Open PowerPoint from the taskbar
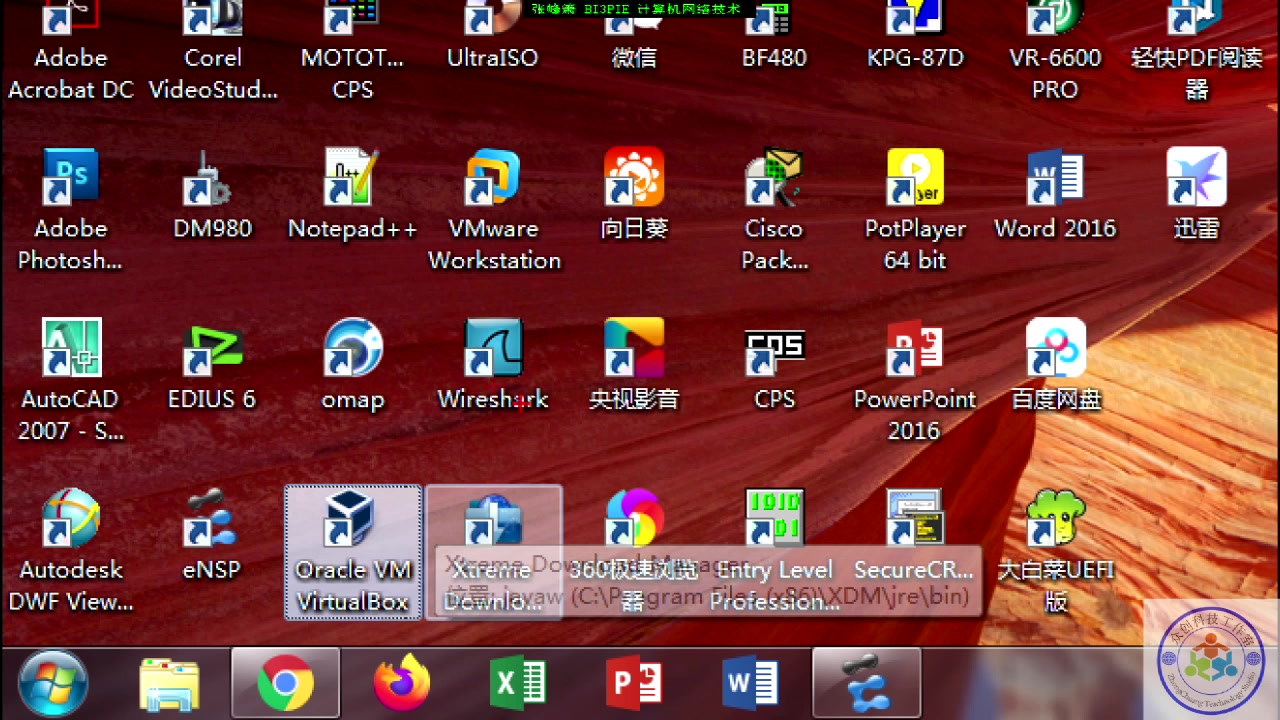 (x=634, y=684)
